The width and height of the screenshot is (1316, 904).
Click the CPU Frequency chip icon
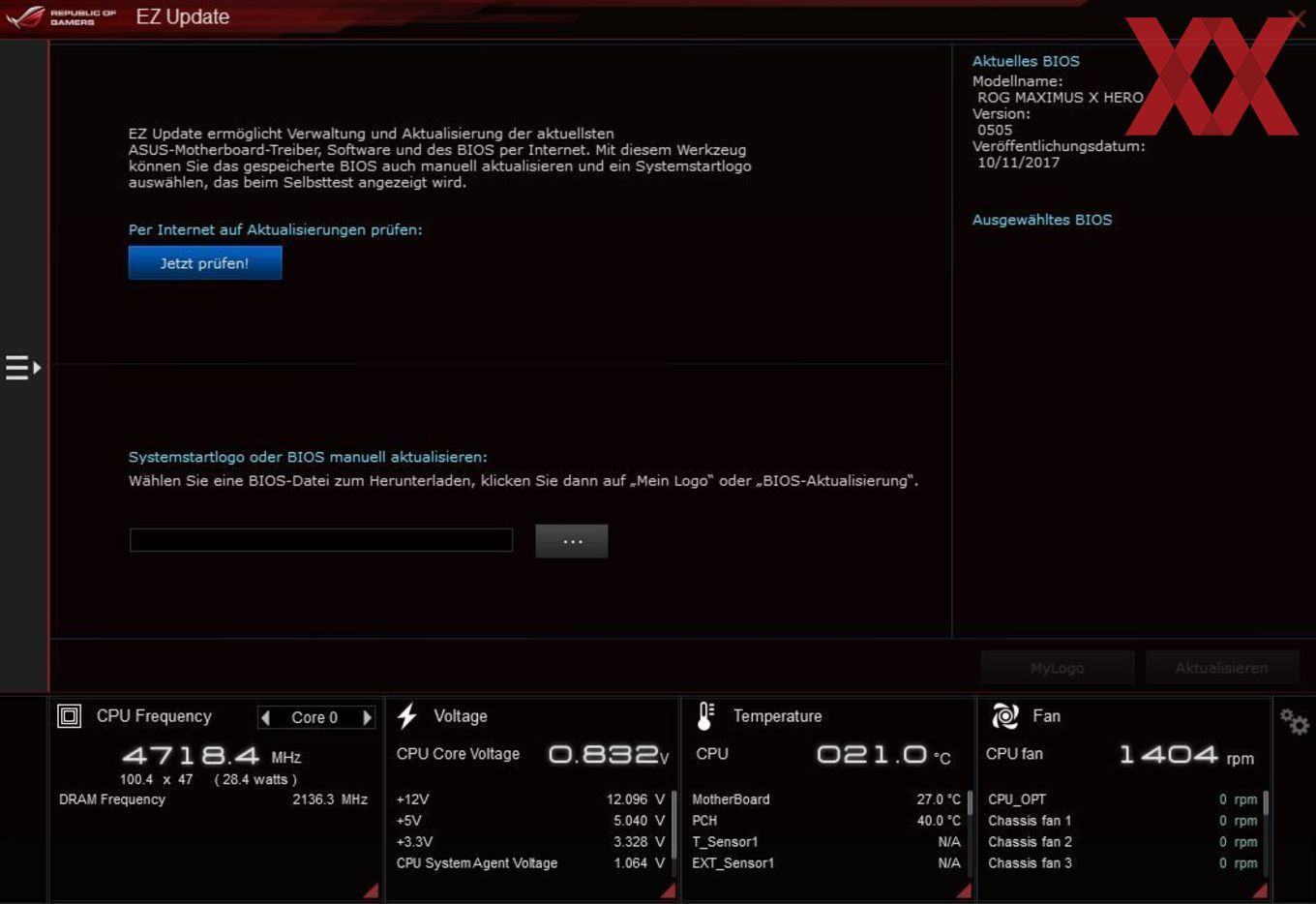(x=69, y=716)
